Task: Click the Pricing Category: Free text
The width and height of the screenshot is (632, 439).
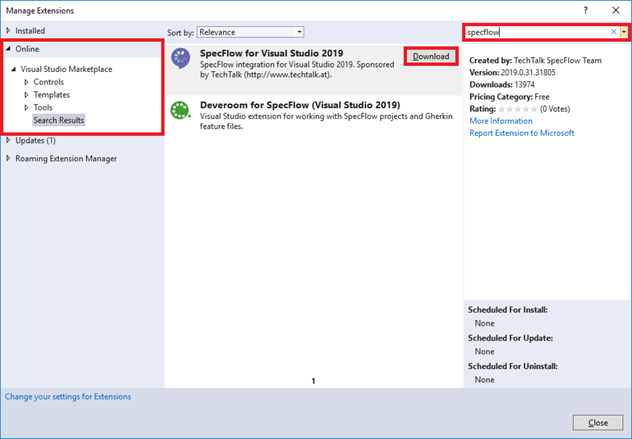Action: coord(509,97)
